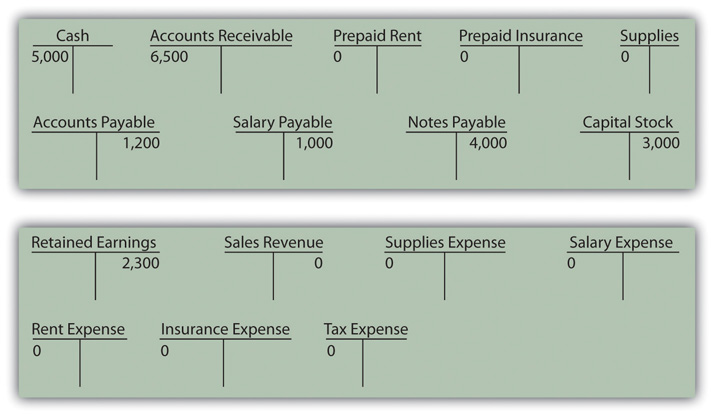Click the Retained Earnings account title
The width and height of the screenshot is (714, 416).
click(94, 243)
